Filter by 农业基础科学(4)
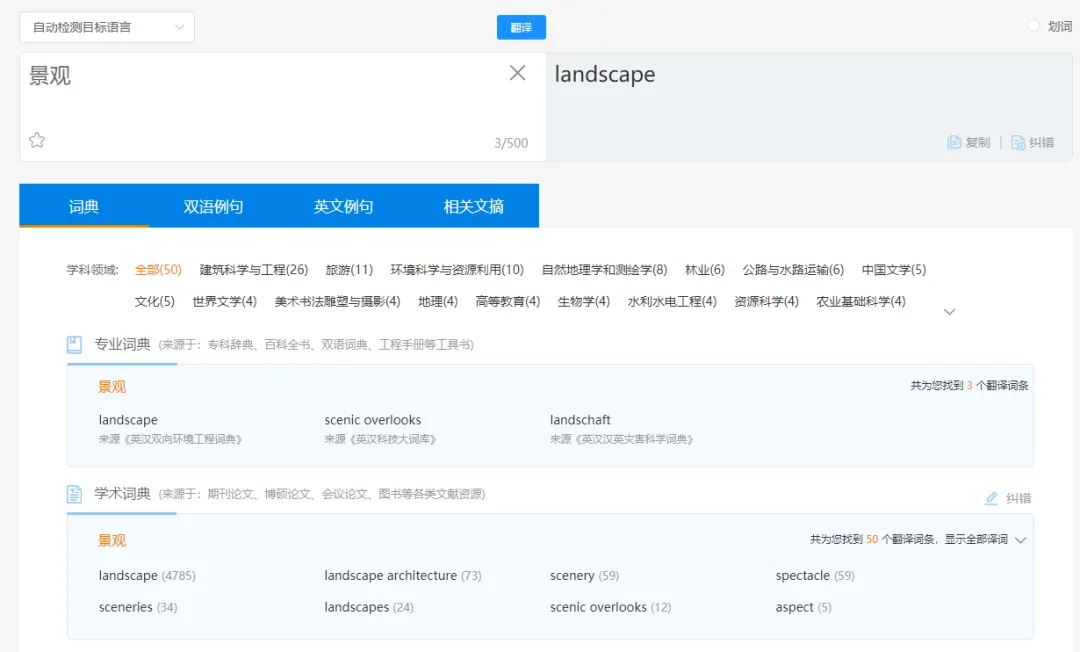Image resolution: width=1080 pixels, height=652 pixels. 861,302
